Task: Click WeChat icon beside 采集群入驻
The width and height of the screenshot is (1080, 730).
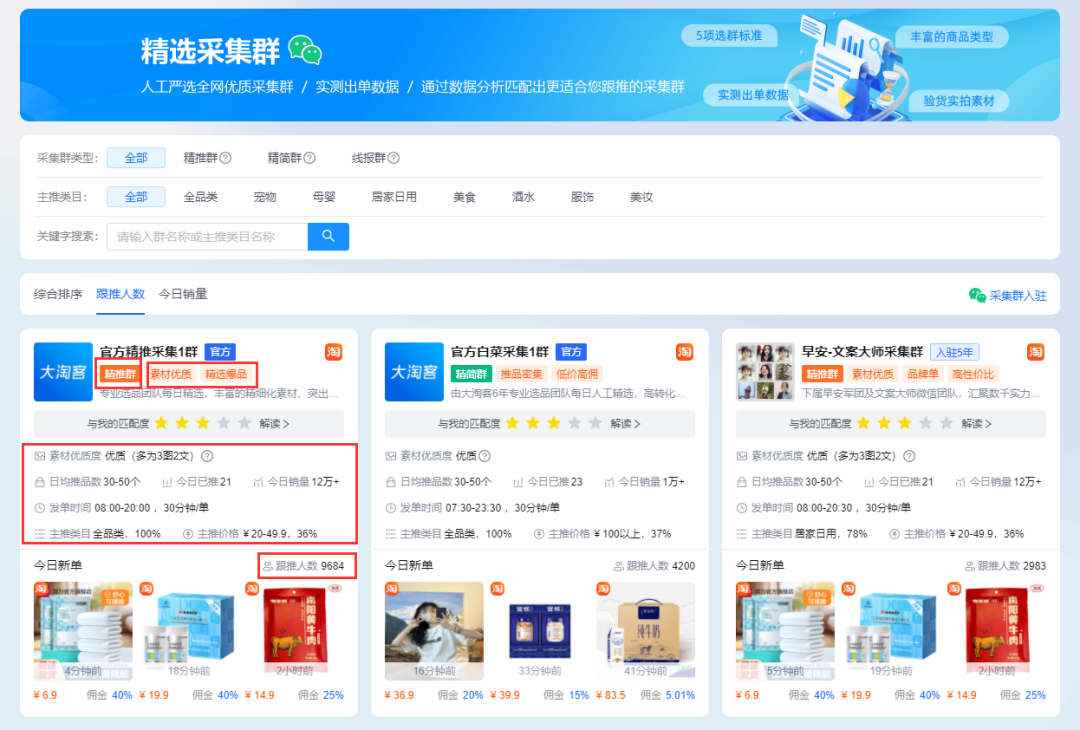Action: [977, 295]
